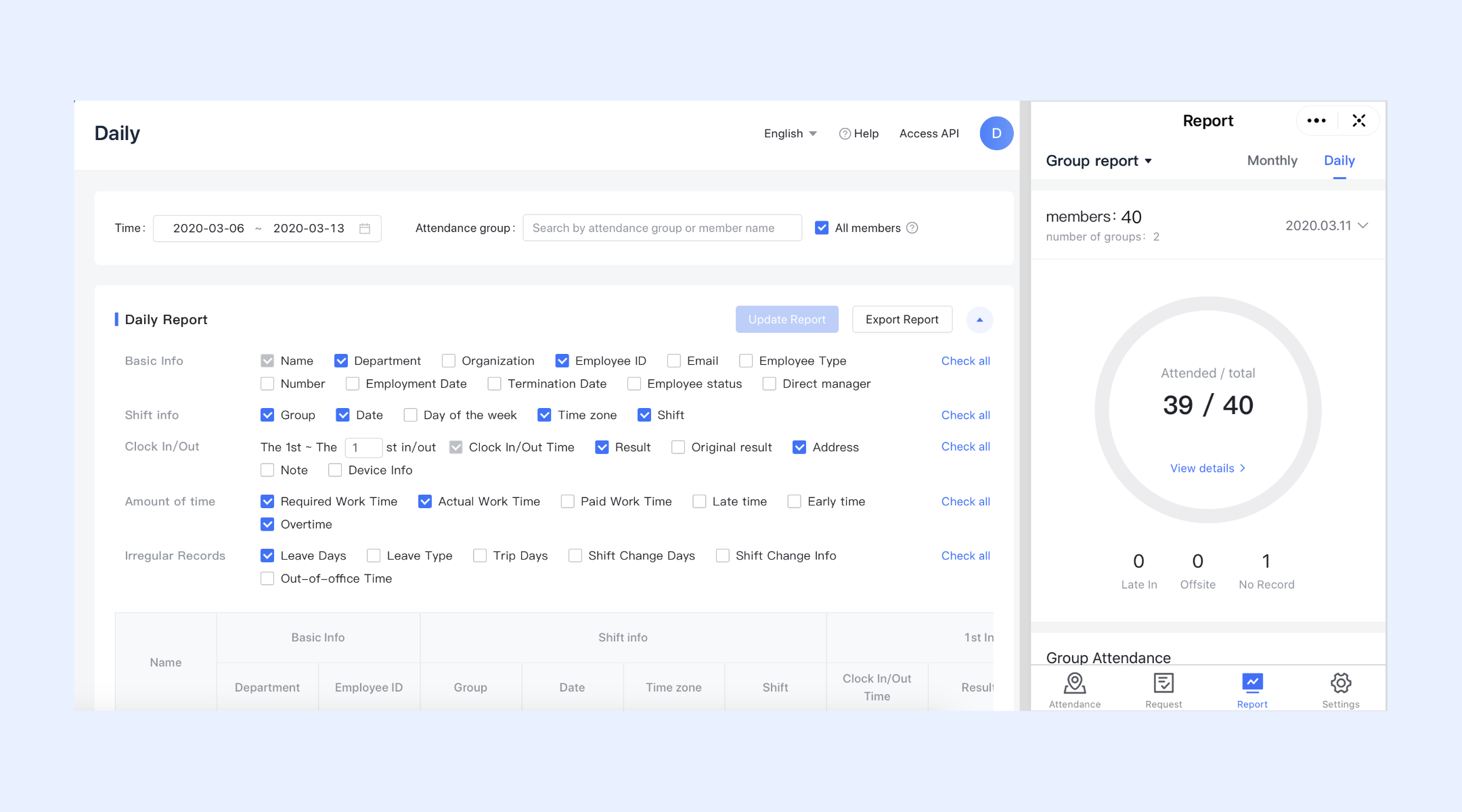Open the English language dropdown
Image resolution: width=1462 pixels, height=812 pixels.
tap(790, 134)
